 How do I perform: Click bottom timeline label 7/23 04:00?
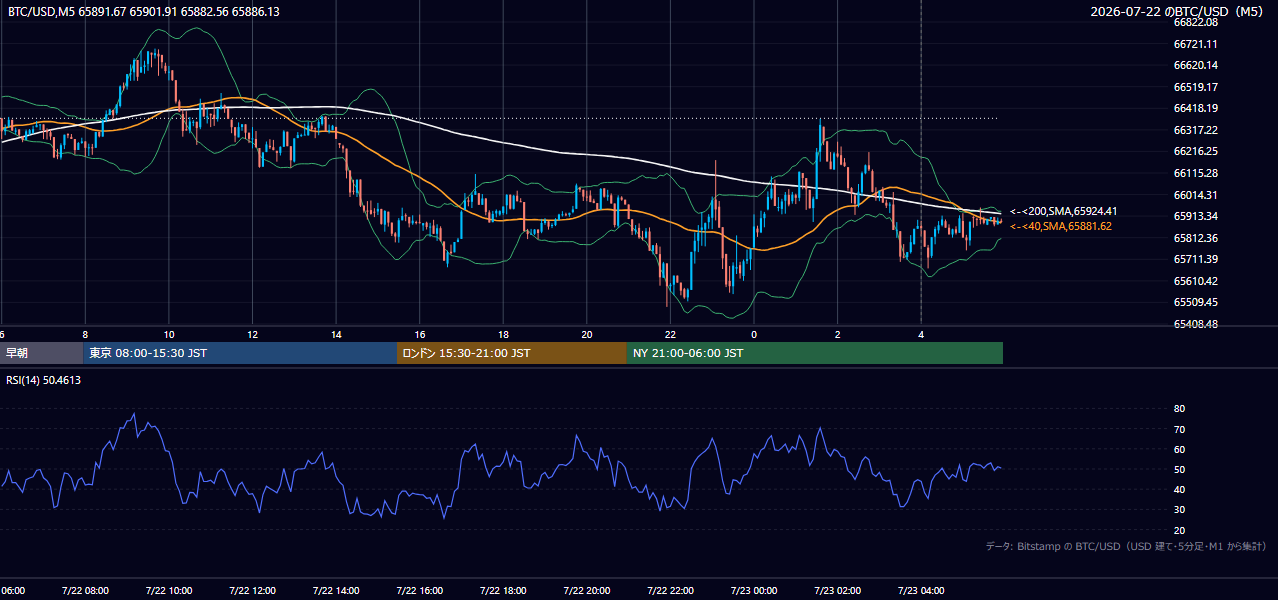click(921, 591)
